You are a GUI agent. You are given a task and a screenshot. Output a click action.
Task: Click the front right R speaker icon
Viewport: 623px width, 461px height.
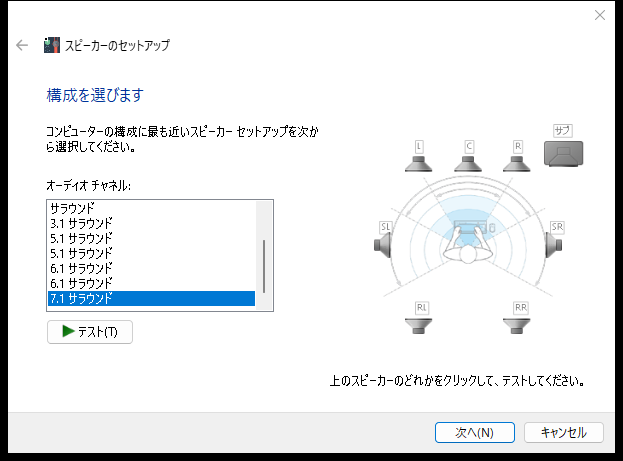point(517,164)
